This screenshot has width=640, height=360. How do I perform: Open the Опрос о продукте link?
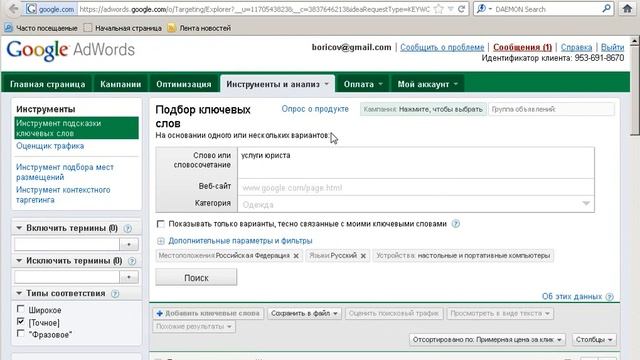[x=315, y=109]
